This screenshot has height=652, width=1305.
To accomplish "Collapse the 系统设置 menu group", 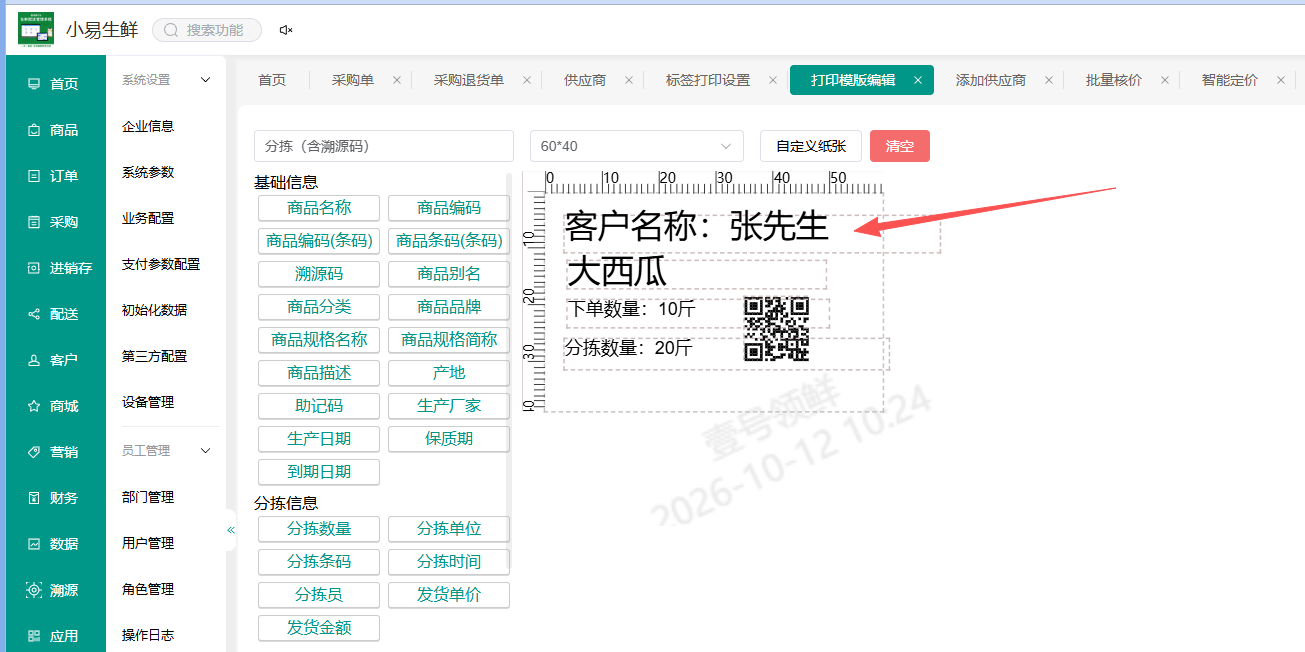I will click(206, 80).
